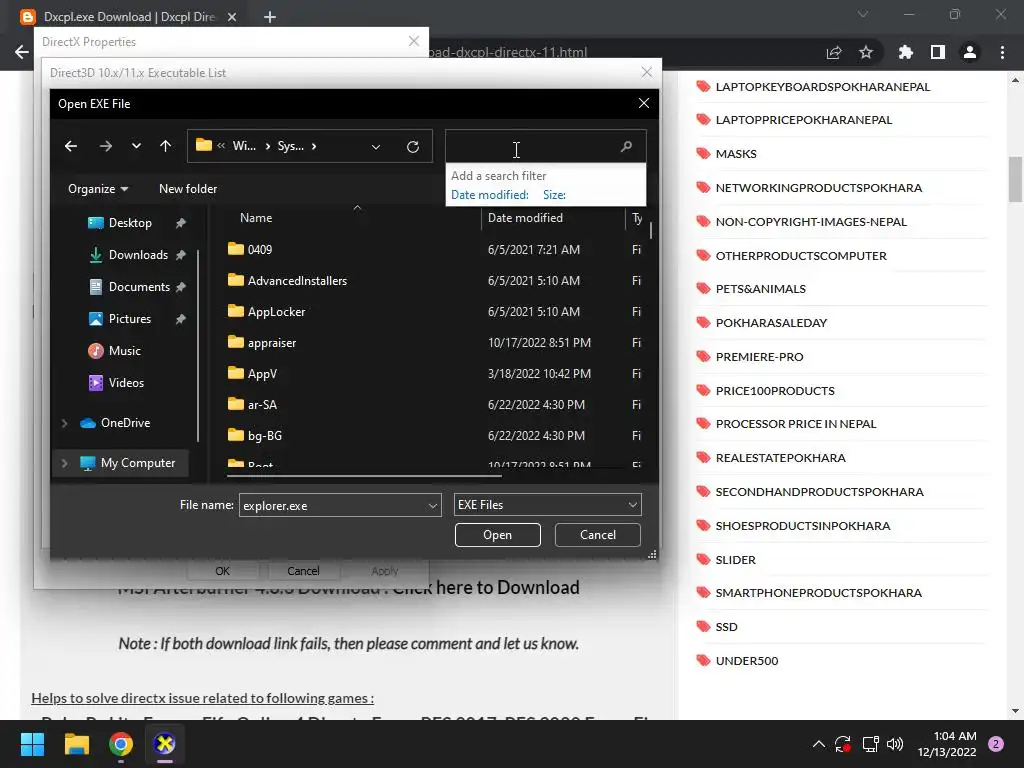Select the appraiser folder
This screenshot has height=768, width=1024.
coord(272,343)
